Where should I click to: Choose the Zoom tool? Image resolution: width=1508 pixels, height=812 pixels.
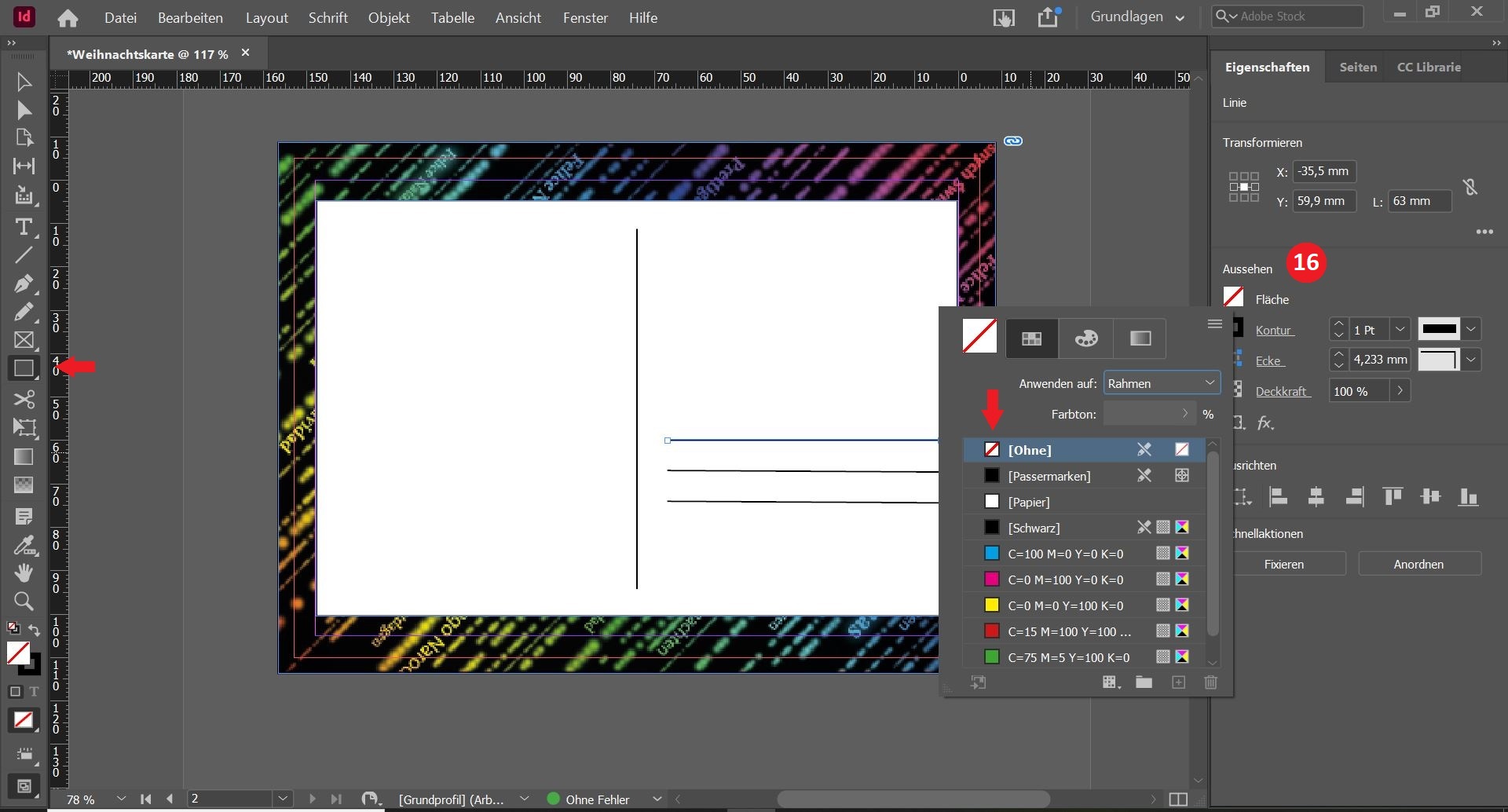coord(24,602)
